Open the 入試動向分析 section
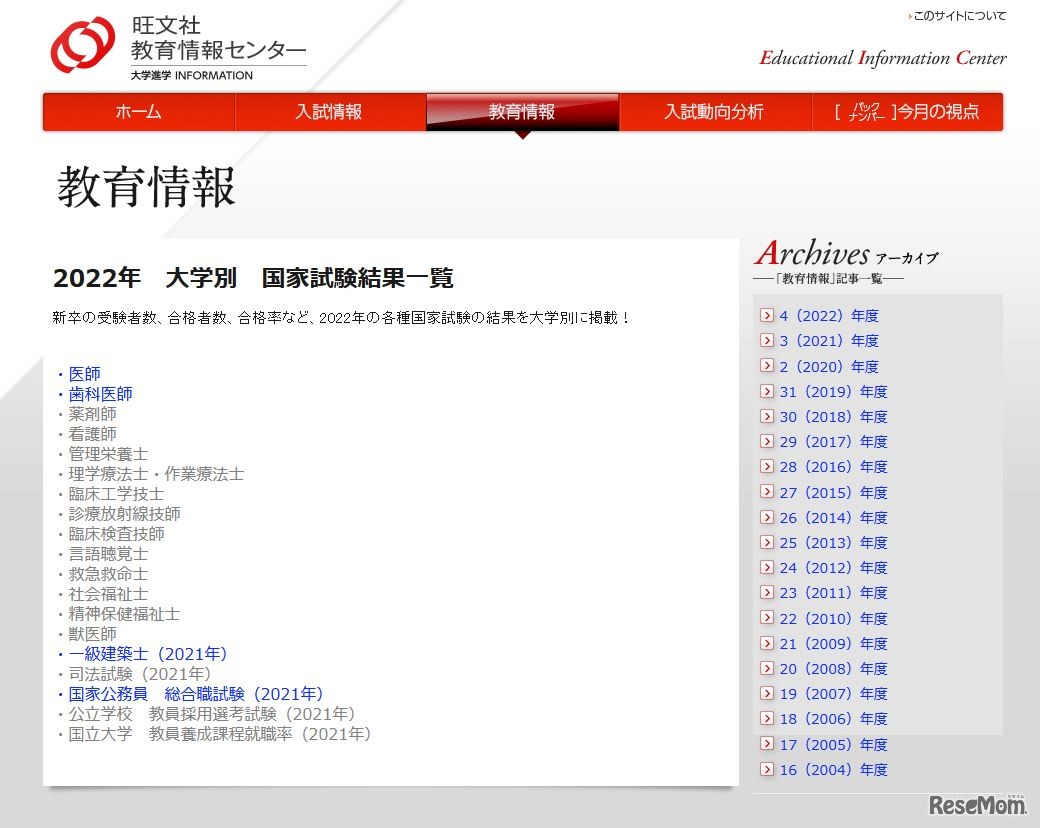The width and height of the screenshot is (1040, 828). pos(715,112)
